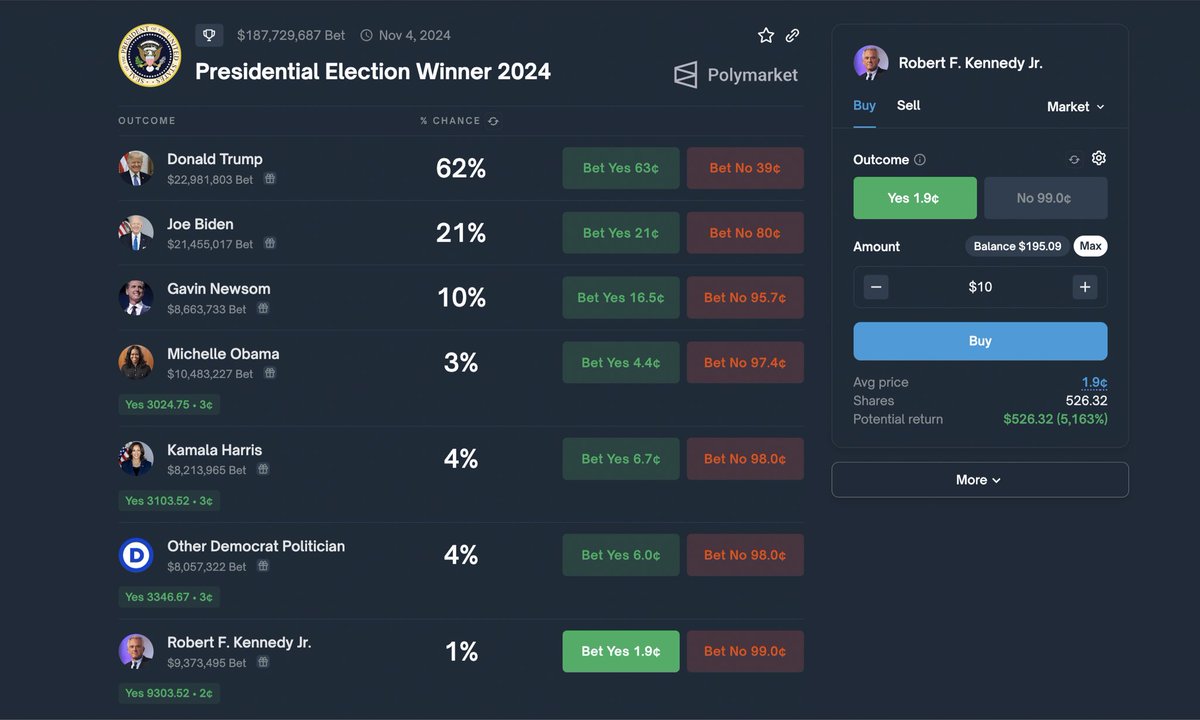The image size is (1200, 720).
Task: Click the refresh icon next to % Chance
Action: [x=493, y=121]
